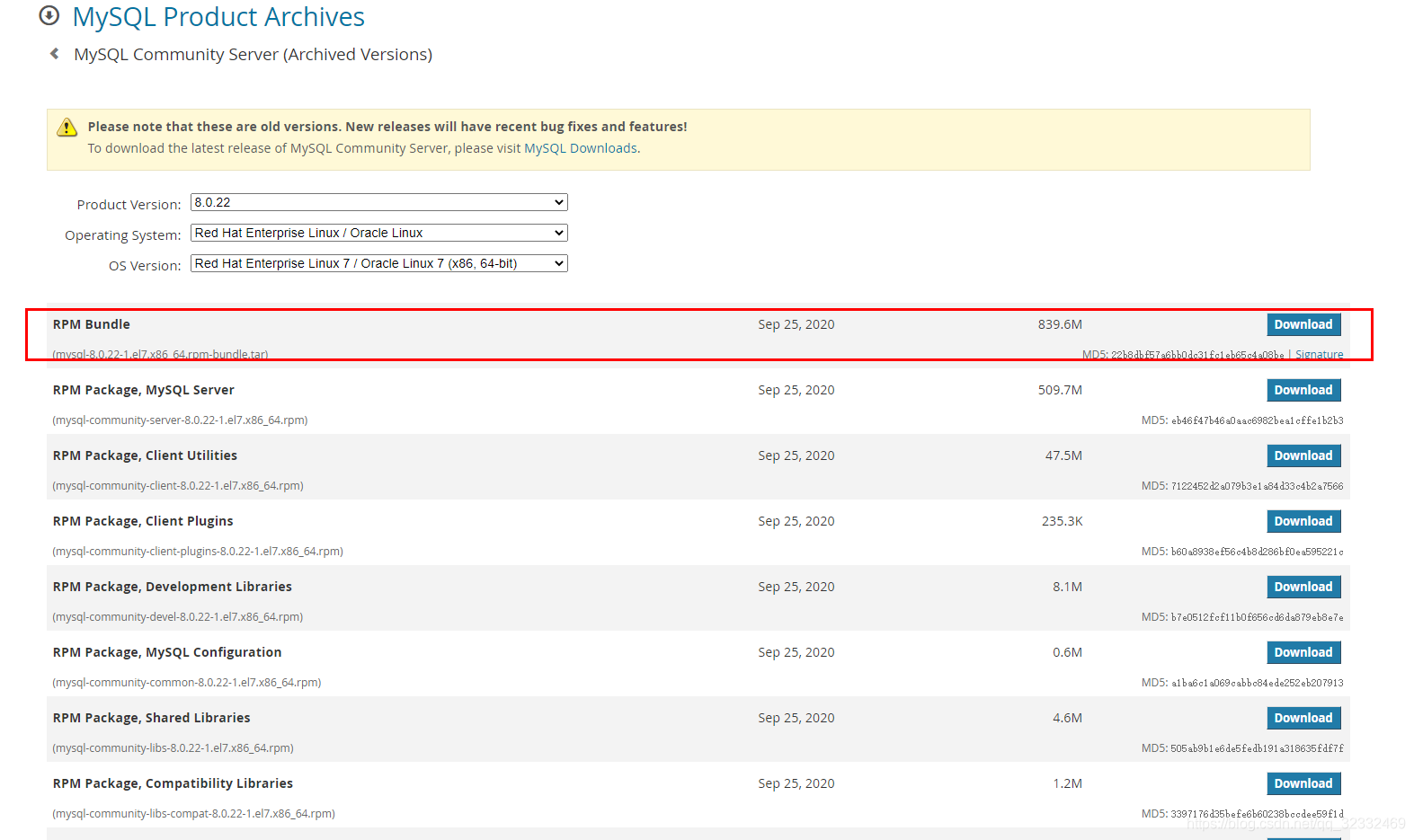Open the OS Version dropdown
The height and width of the screenshot is (840, 1414).
tap(378, 263)
